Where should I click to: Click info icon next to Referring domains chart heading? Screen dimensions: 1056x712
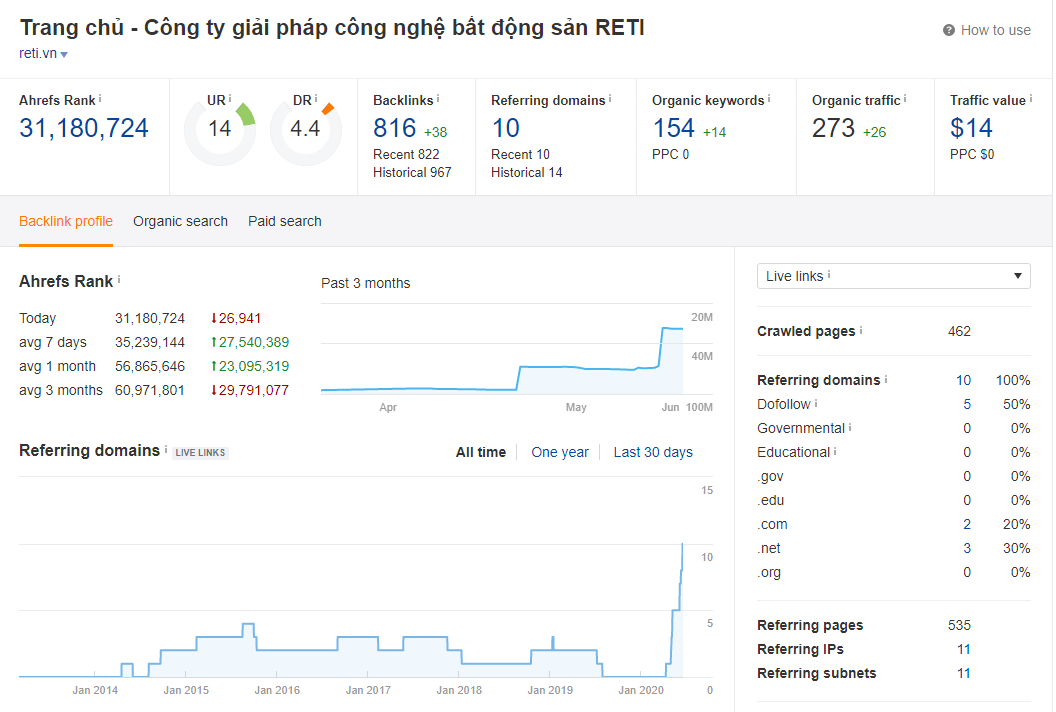click(x=166, y=449)
